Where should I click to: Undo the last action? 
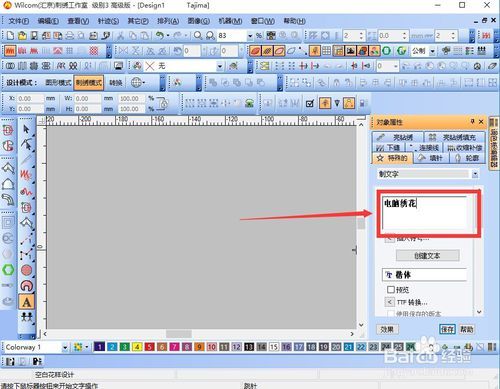tap(160, 35)
